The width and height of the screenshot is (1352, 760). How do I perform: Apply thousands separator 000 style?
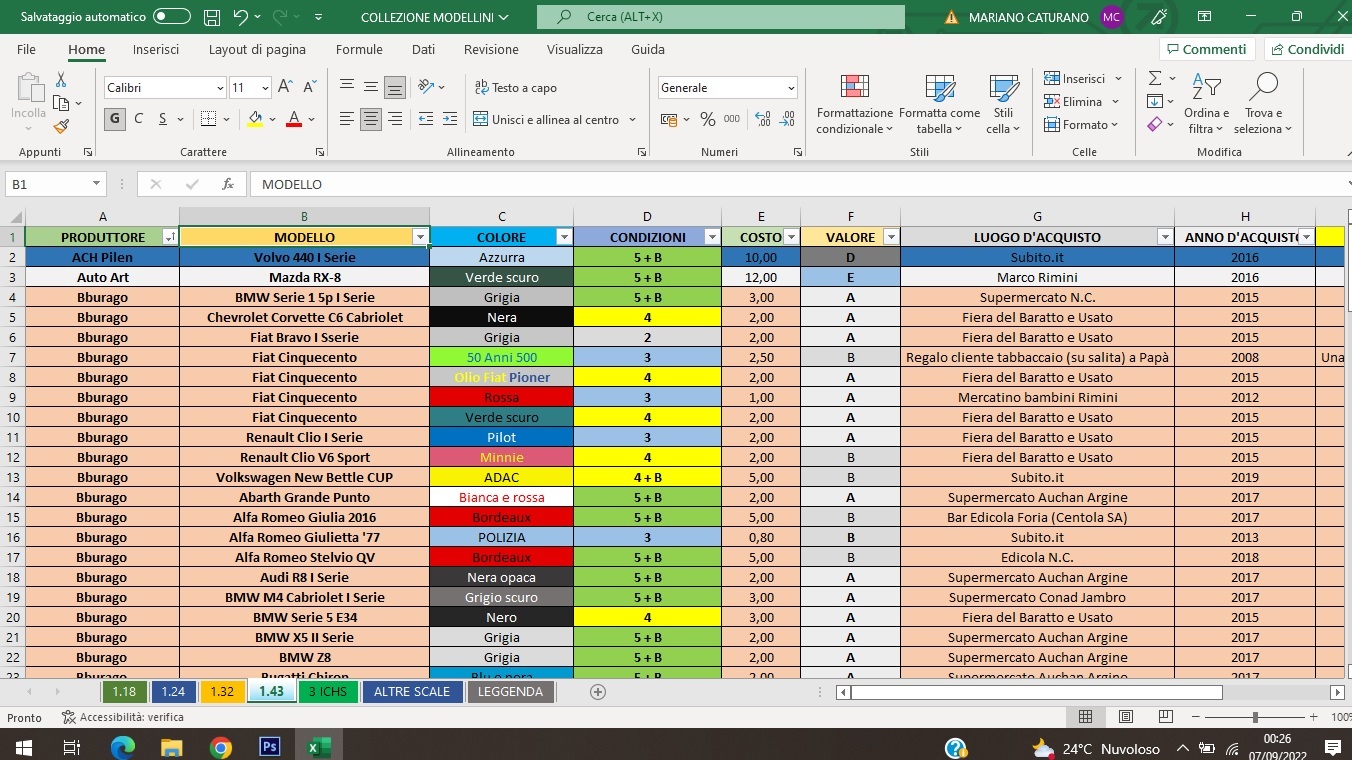(x=732, y=119)
